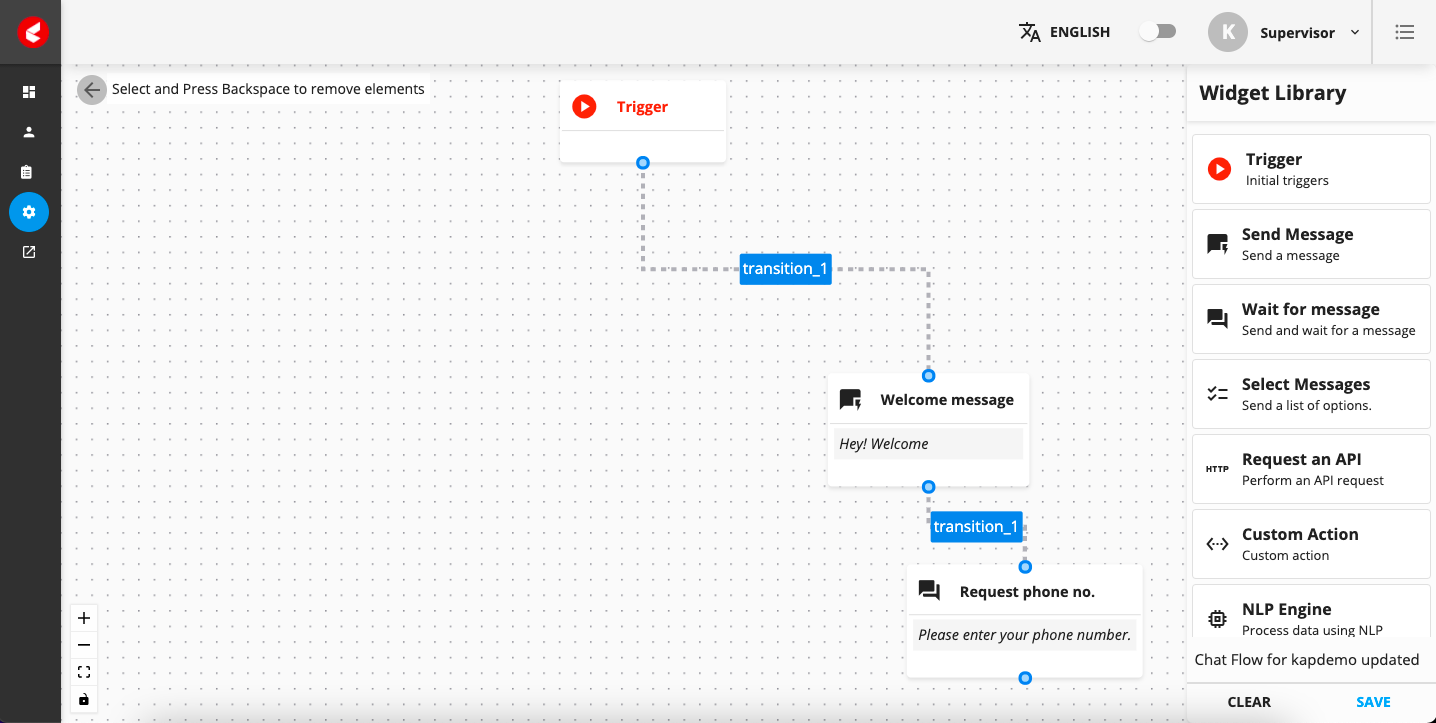Open the clipboard reports icon in sidebar
The image size is (1436, 723).
[29, 172]
